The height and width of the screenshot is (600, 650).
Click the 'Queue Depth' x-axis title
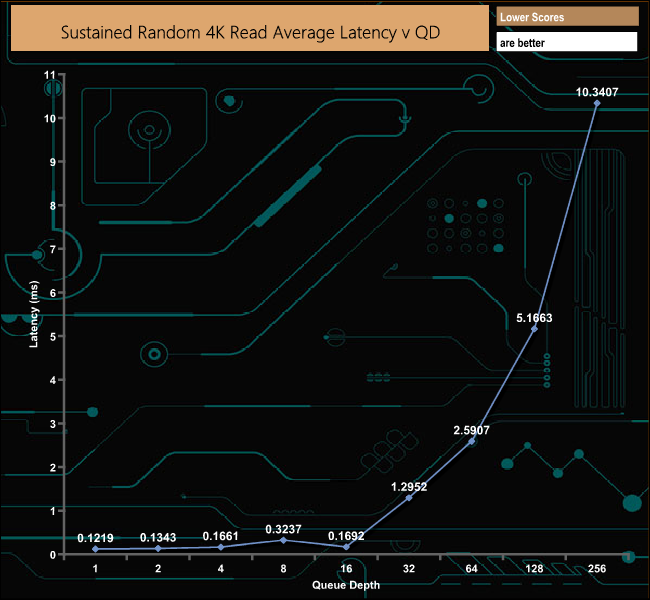(346, 585)
